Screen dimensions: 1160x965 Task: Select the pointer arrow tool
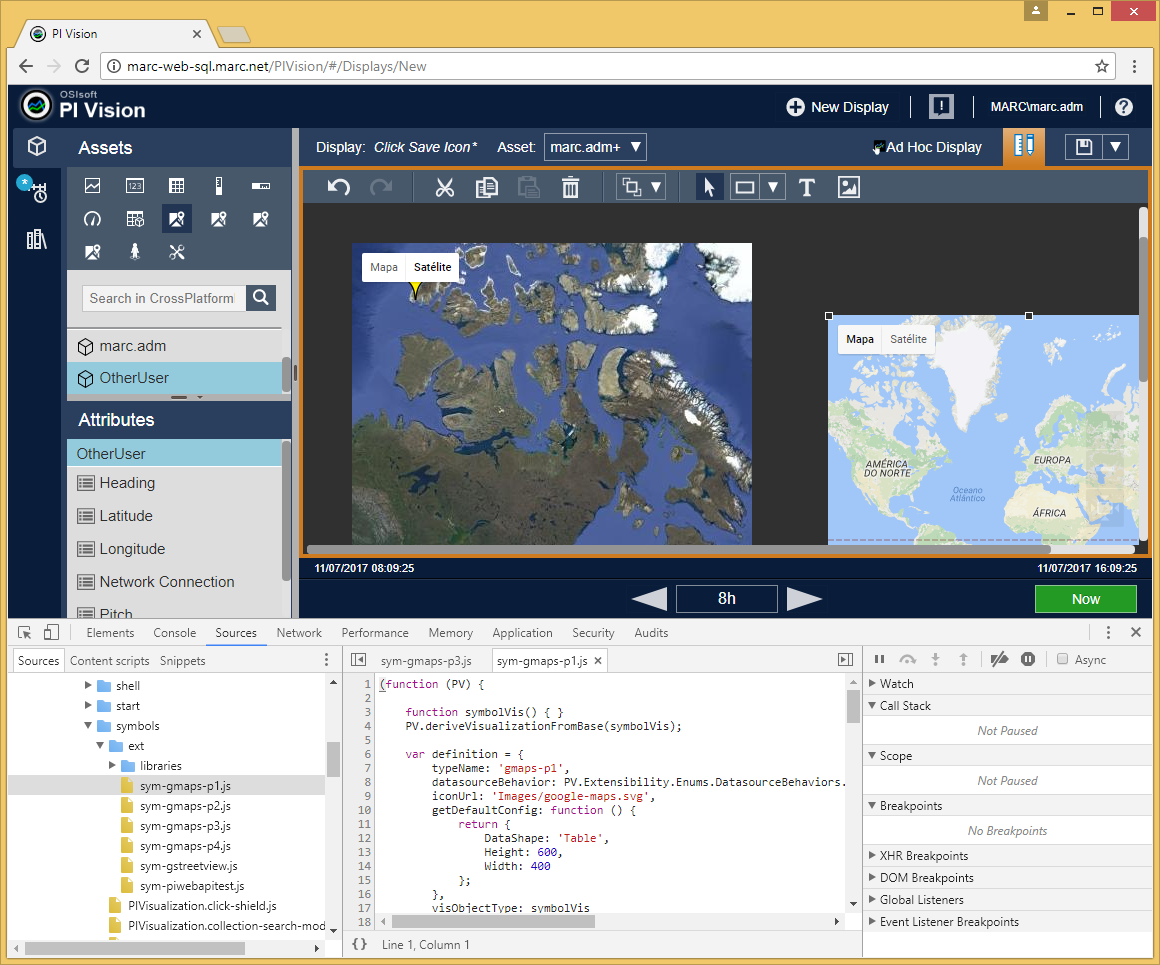pos(709,187)
